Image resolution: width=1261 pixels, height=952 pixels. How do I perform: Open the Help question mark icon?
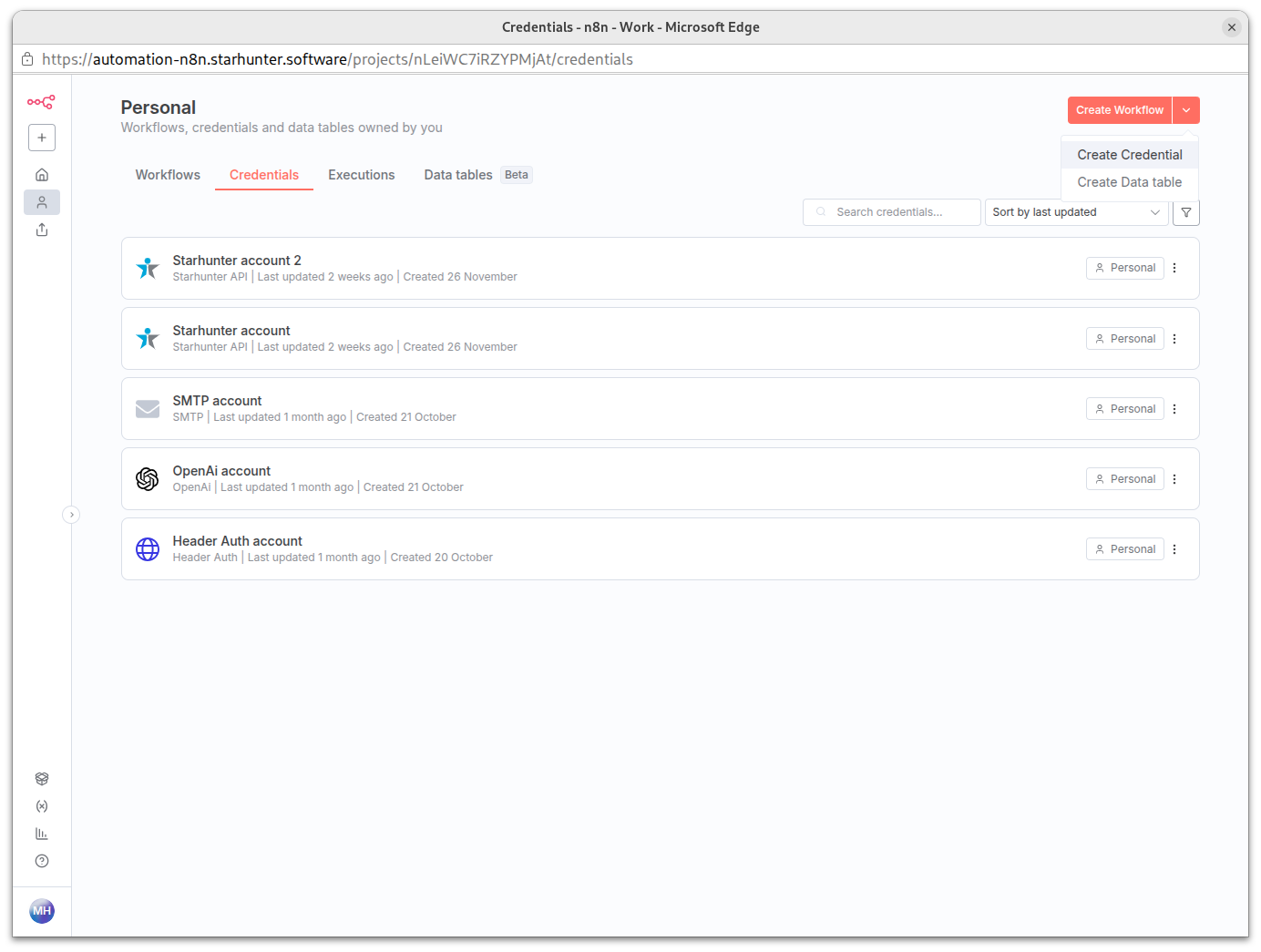tap(42, 861)
